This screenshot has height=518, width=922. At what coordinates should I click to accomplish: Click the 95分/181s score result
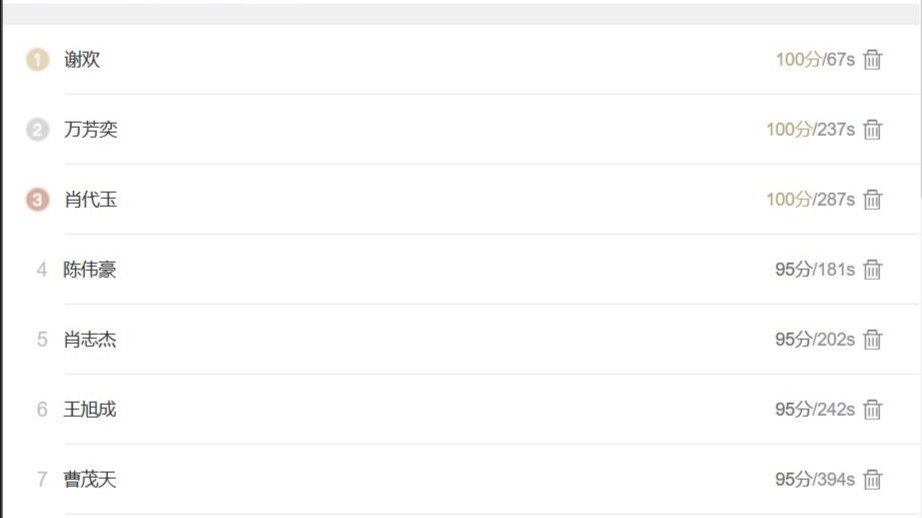point(815,270)
